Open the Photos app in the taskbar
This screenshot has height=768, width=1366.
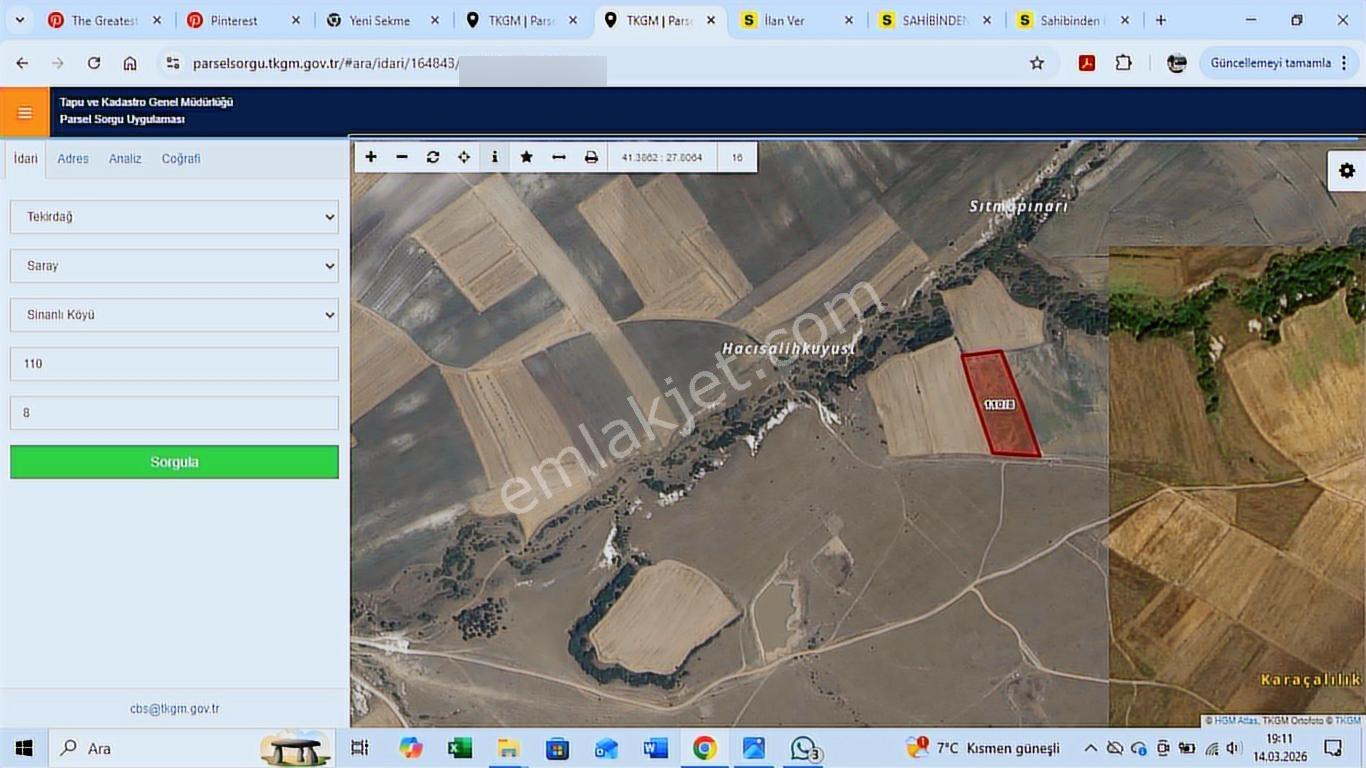pos(754,748)
